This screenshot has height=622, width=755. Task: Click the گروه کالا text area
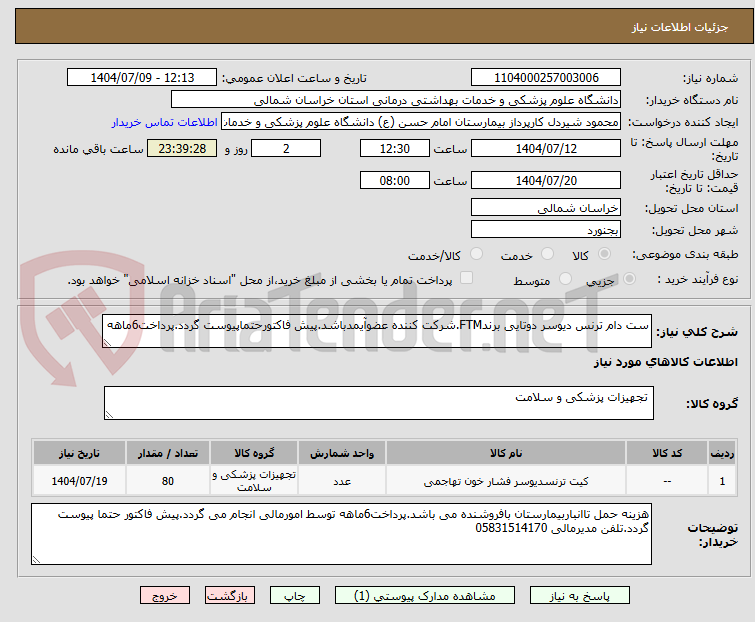click(378, 403)
